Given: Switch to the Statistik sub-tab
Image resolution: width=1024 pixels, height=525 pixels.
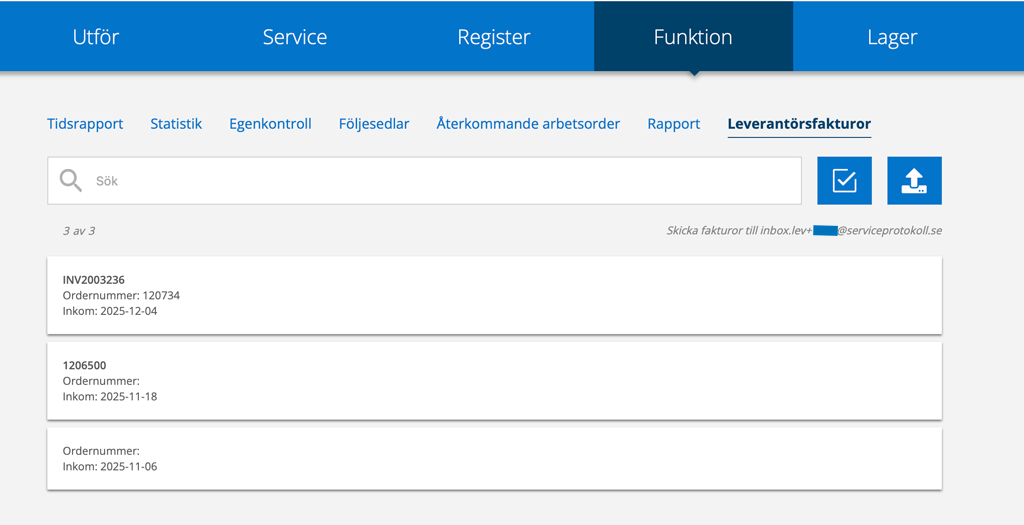Looking at the screenshot, I should point(176,124).
